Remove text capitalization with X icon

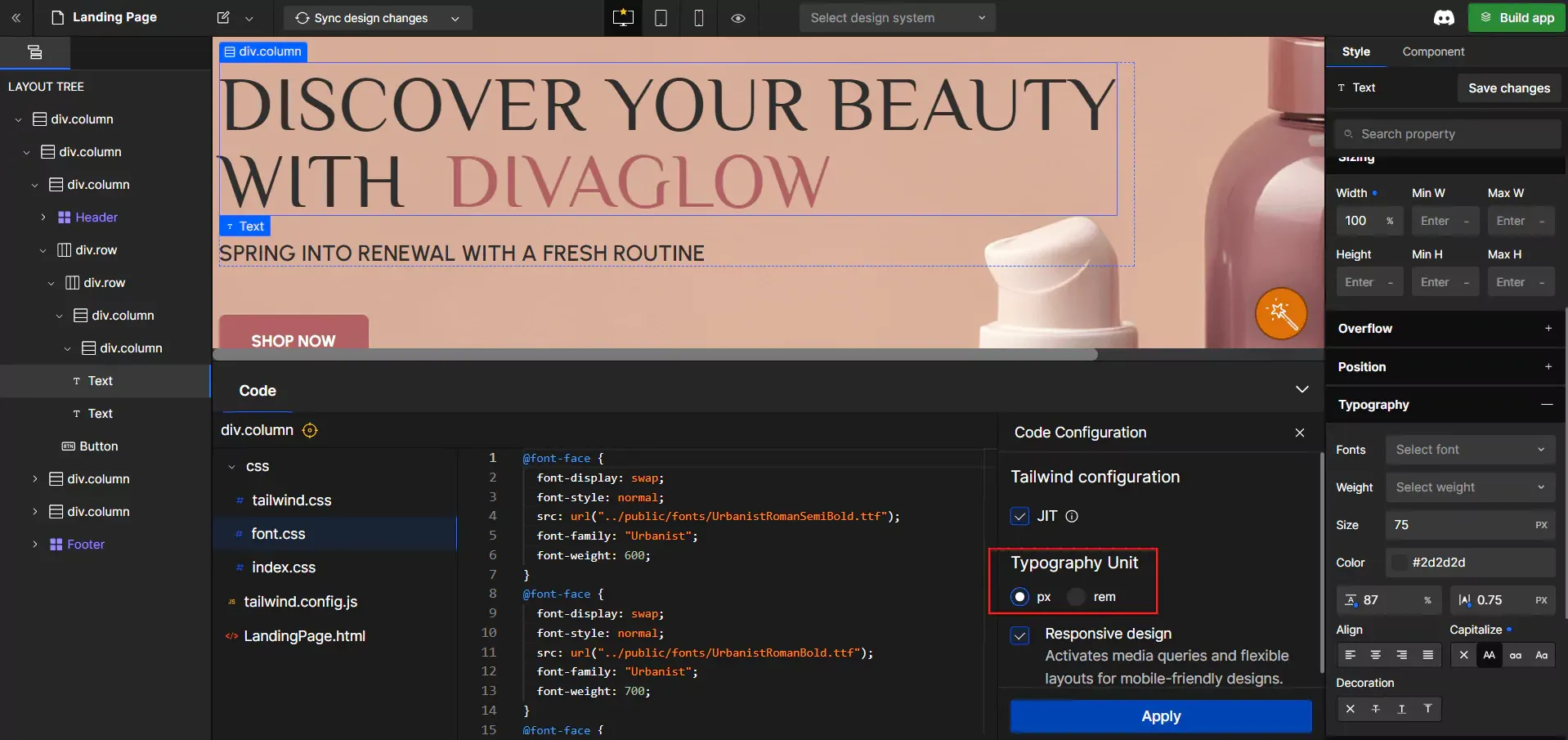point(1463,655)
